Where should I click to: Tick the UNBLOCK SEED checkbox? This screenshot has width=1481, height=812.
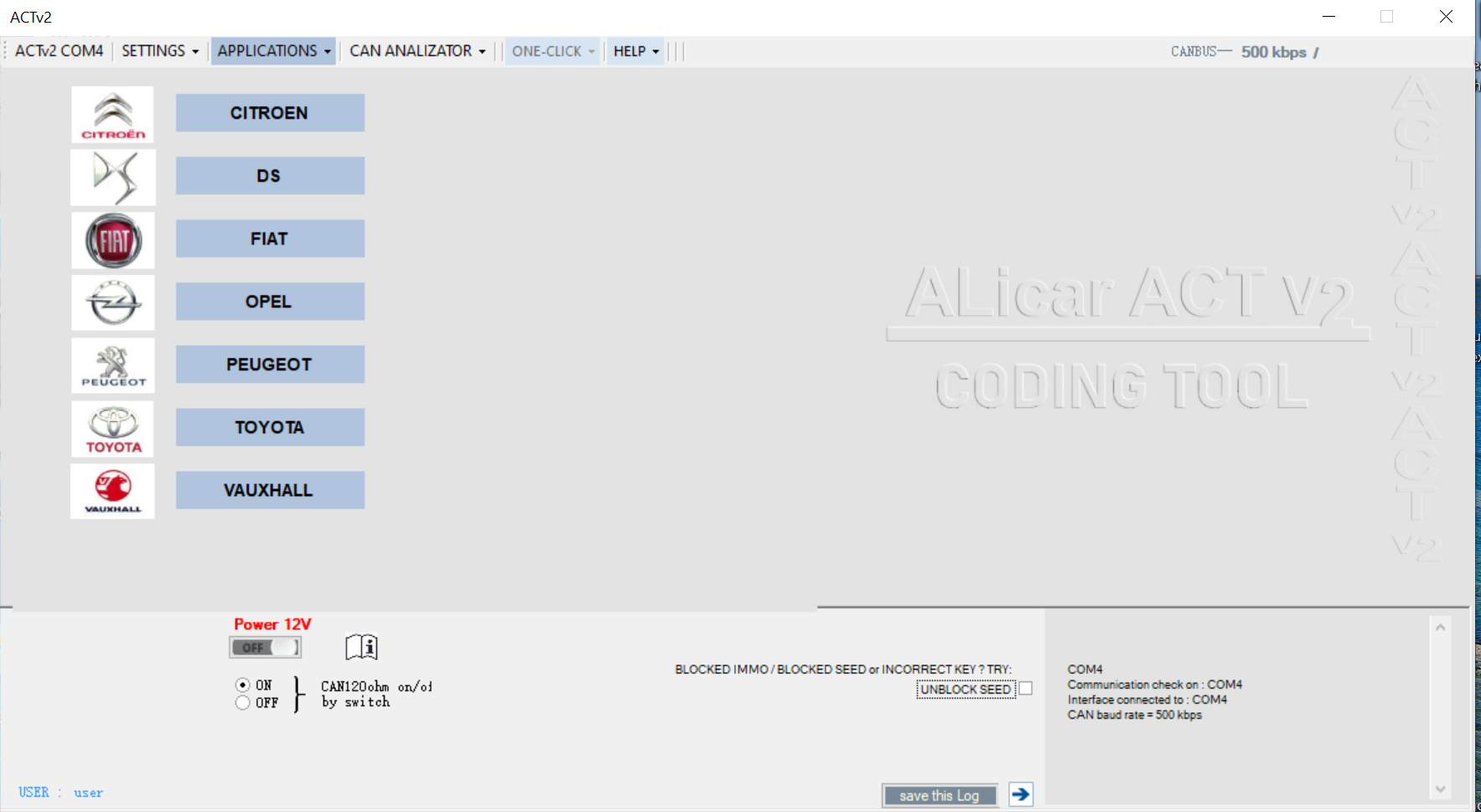(1025, 689)
